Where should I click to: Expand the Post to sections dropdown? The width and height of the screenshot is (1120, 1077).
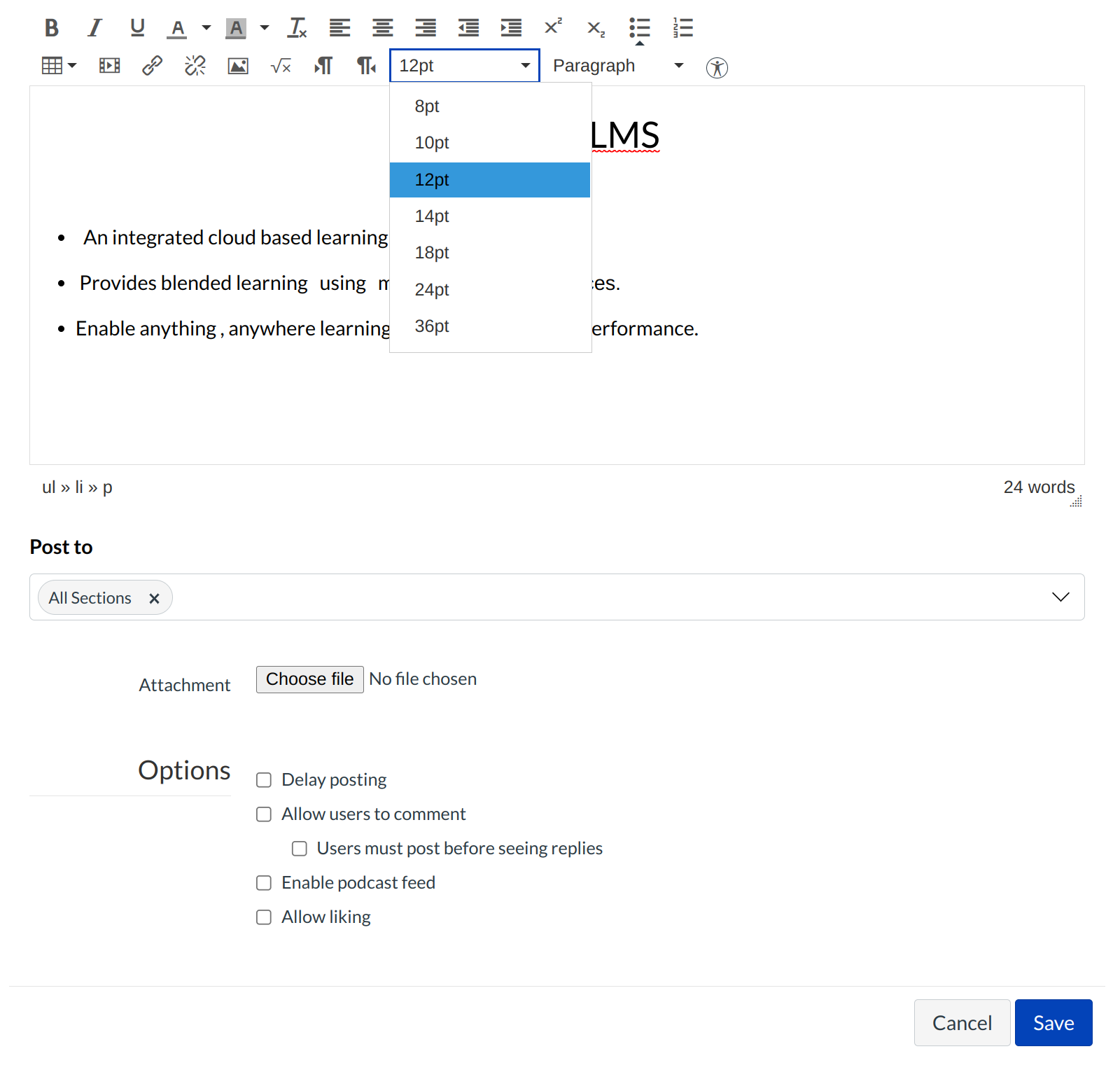click(1060, 597)
